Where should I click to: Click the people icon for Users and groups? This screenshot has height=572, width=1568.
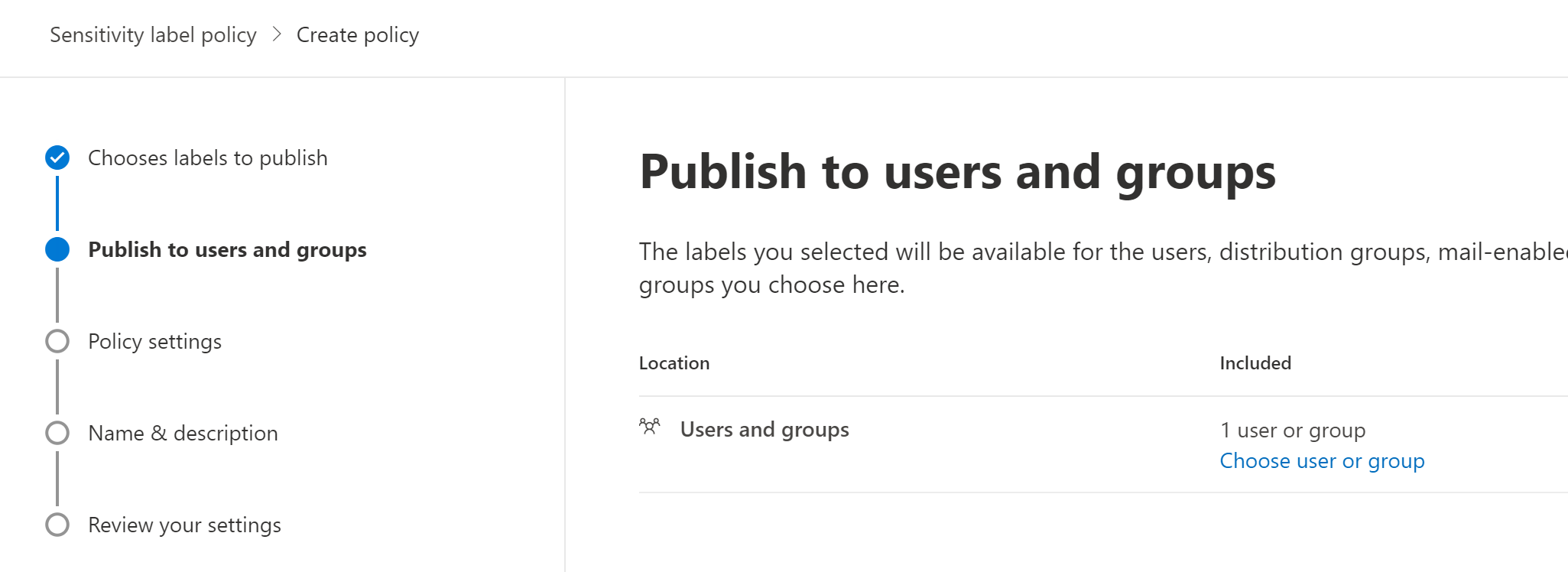point(649,427)
